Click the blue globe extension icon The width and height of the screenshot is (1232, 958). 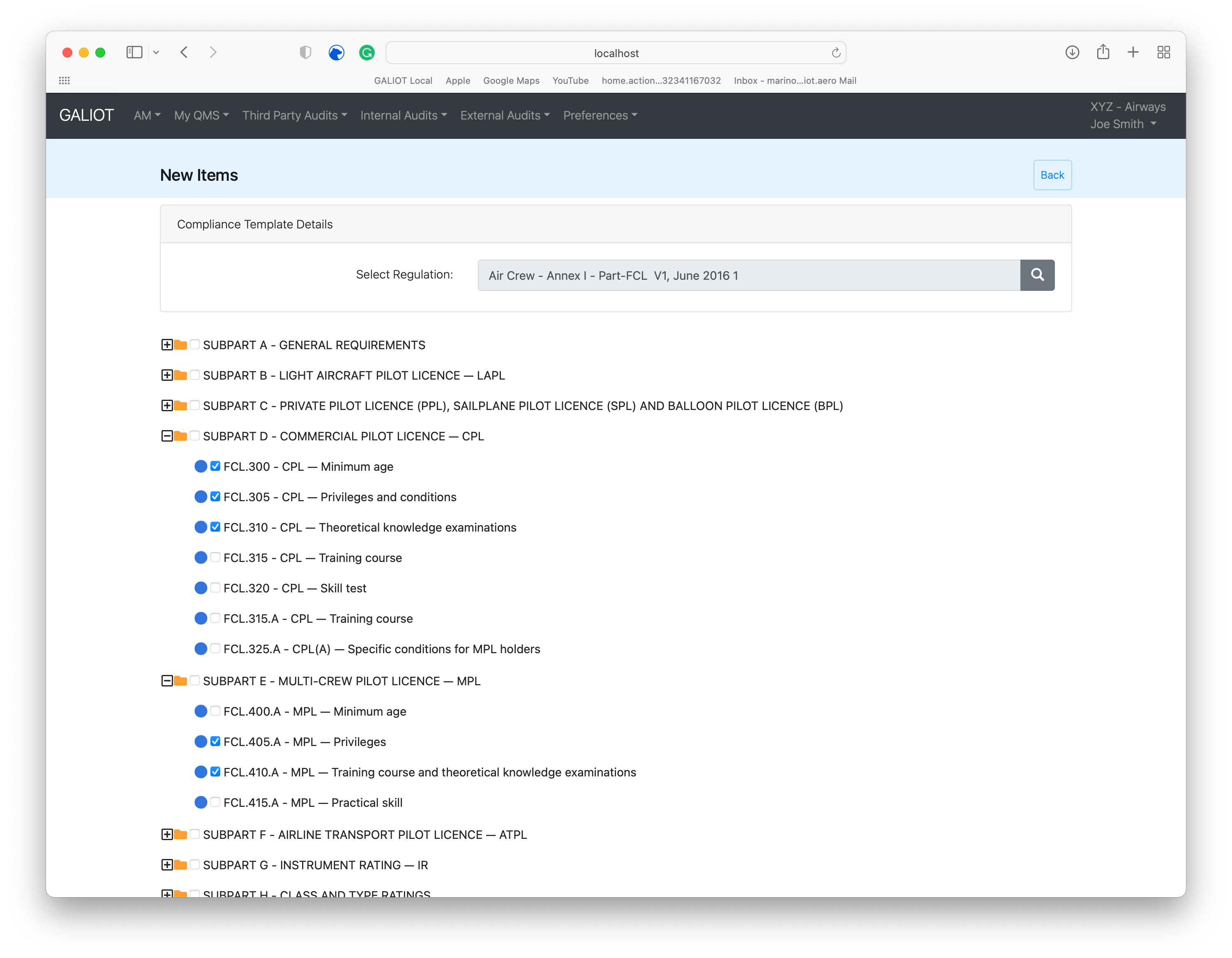point(336,53)
